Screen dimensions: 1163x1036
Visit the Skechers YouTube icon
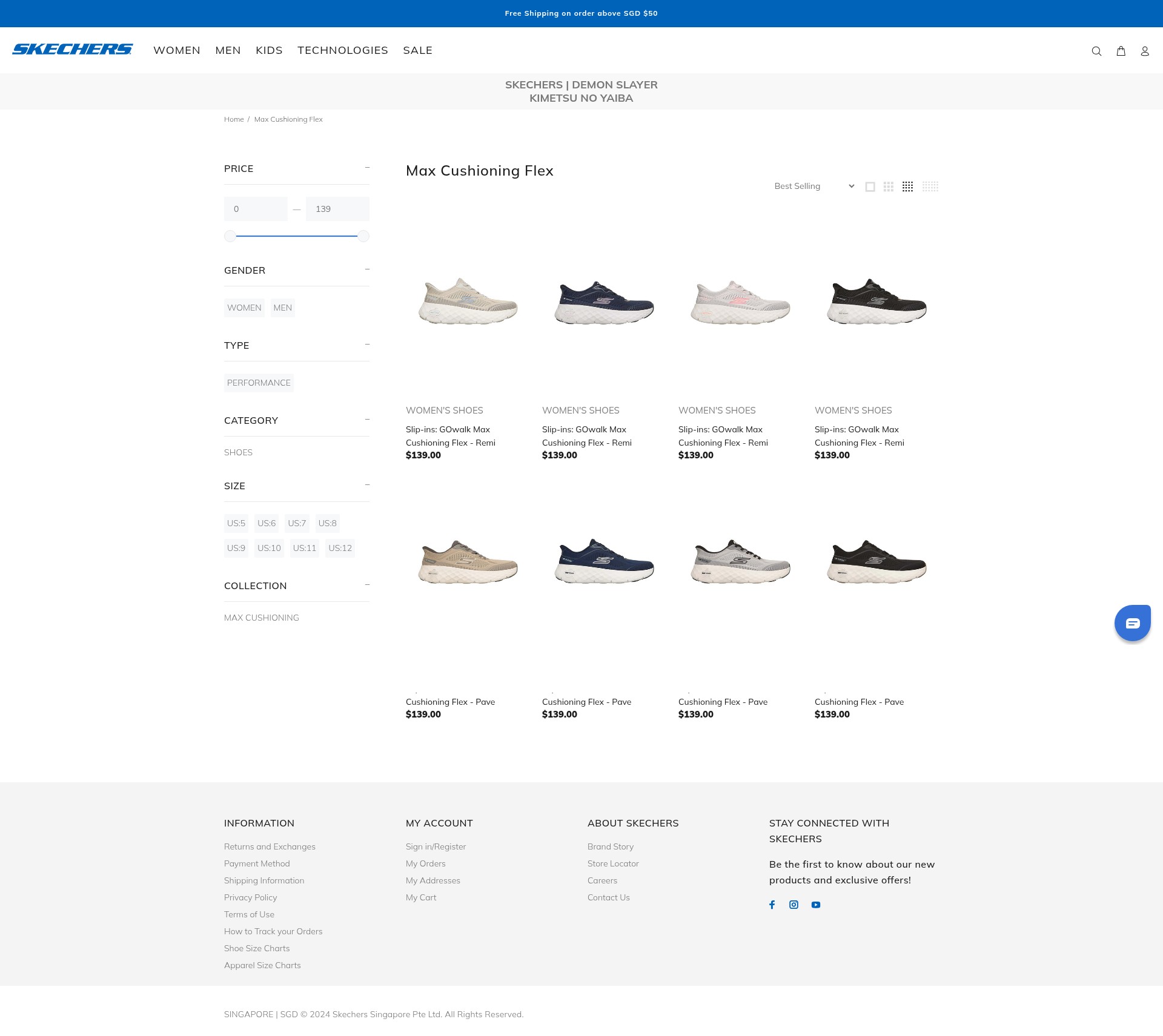816,905
